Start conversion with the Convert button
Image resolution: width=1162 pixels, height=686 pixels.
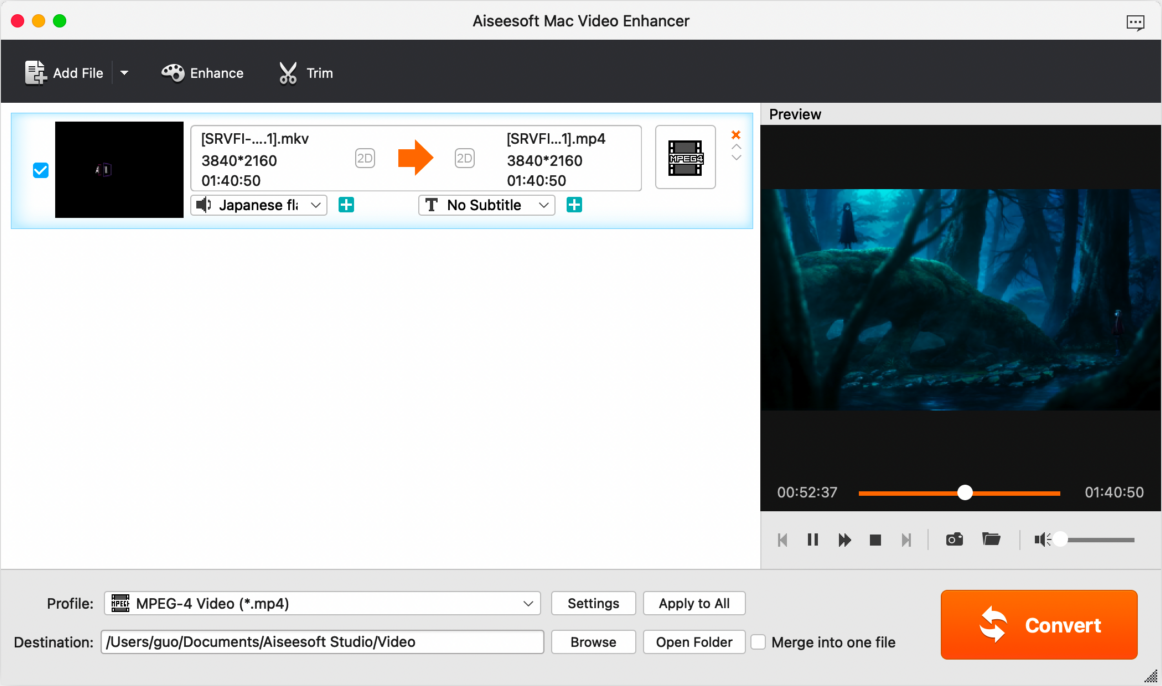click(1039, 625)
